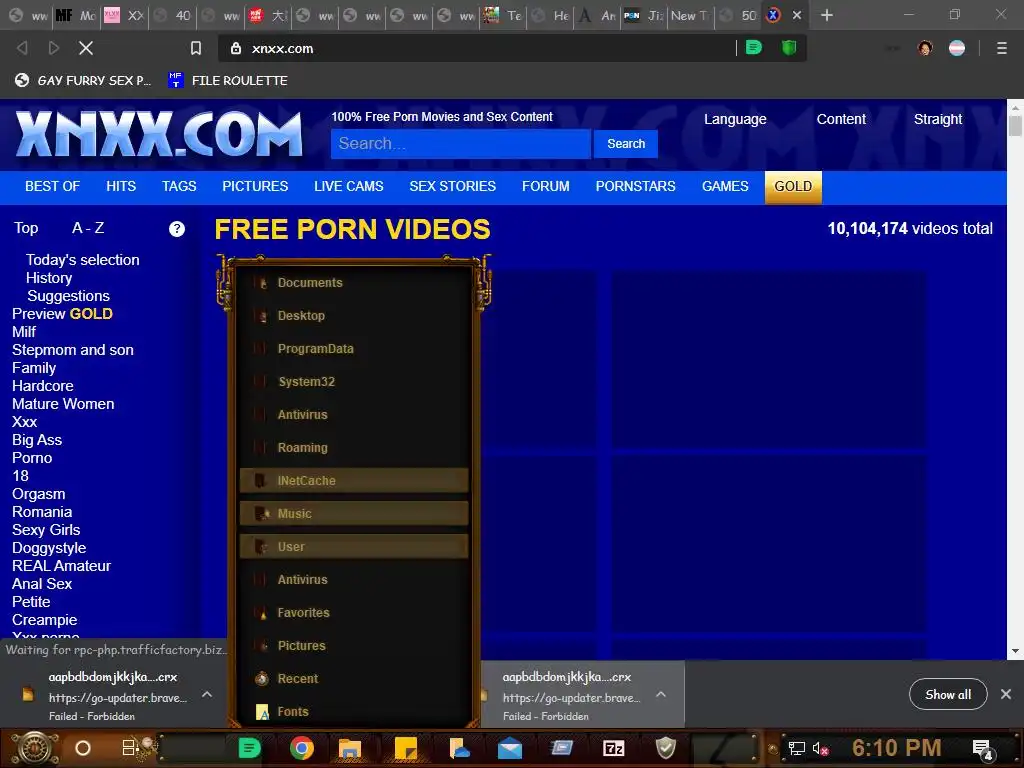
Task: Open the BEST OF menu item
Action: pyautogui.click(x=52, y=187)
